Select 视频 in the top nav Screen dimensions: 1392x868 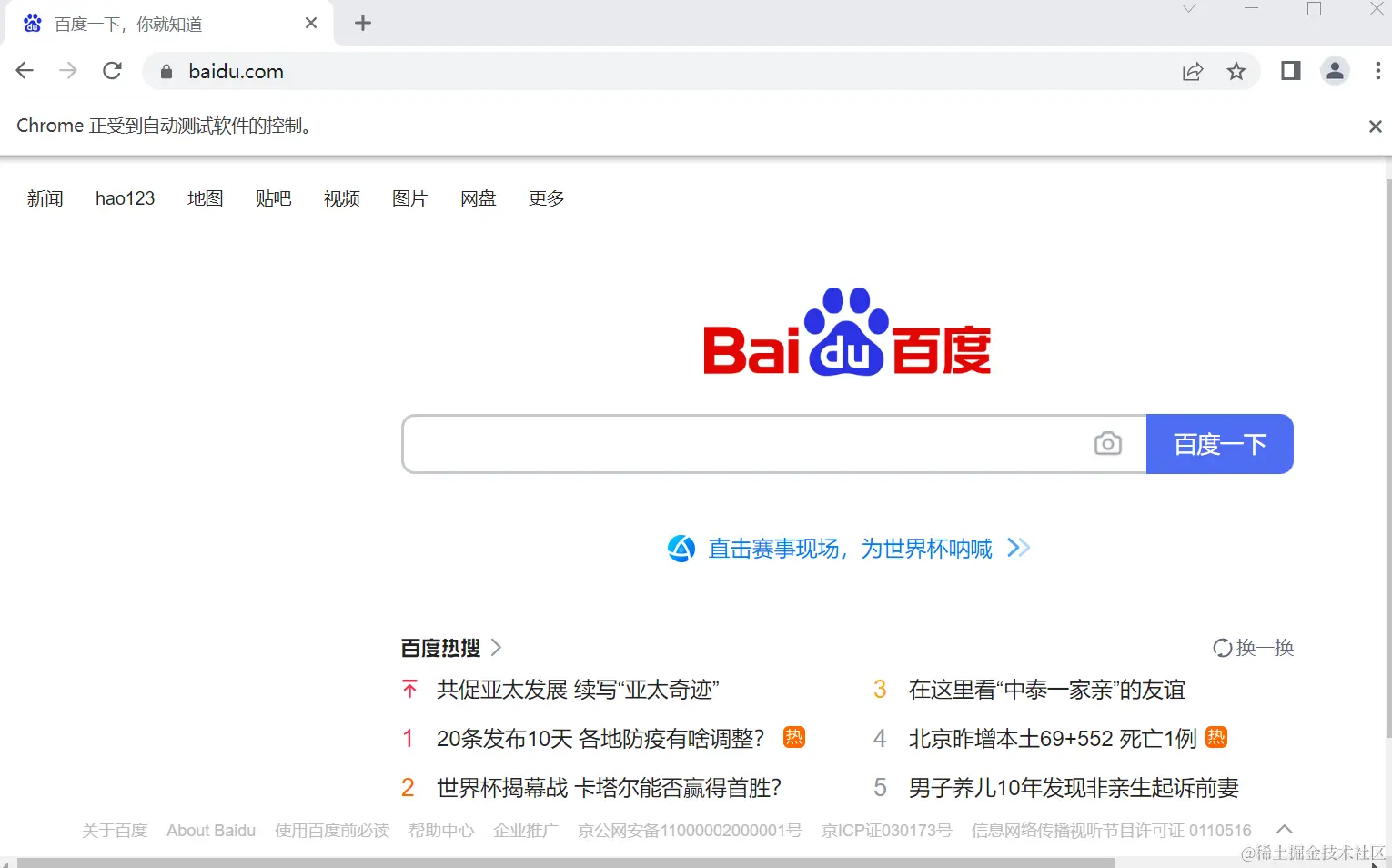342,198
